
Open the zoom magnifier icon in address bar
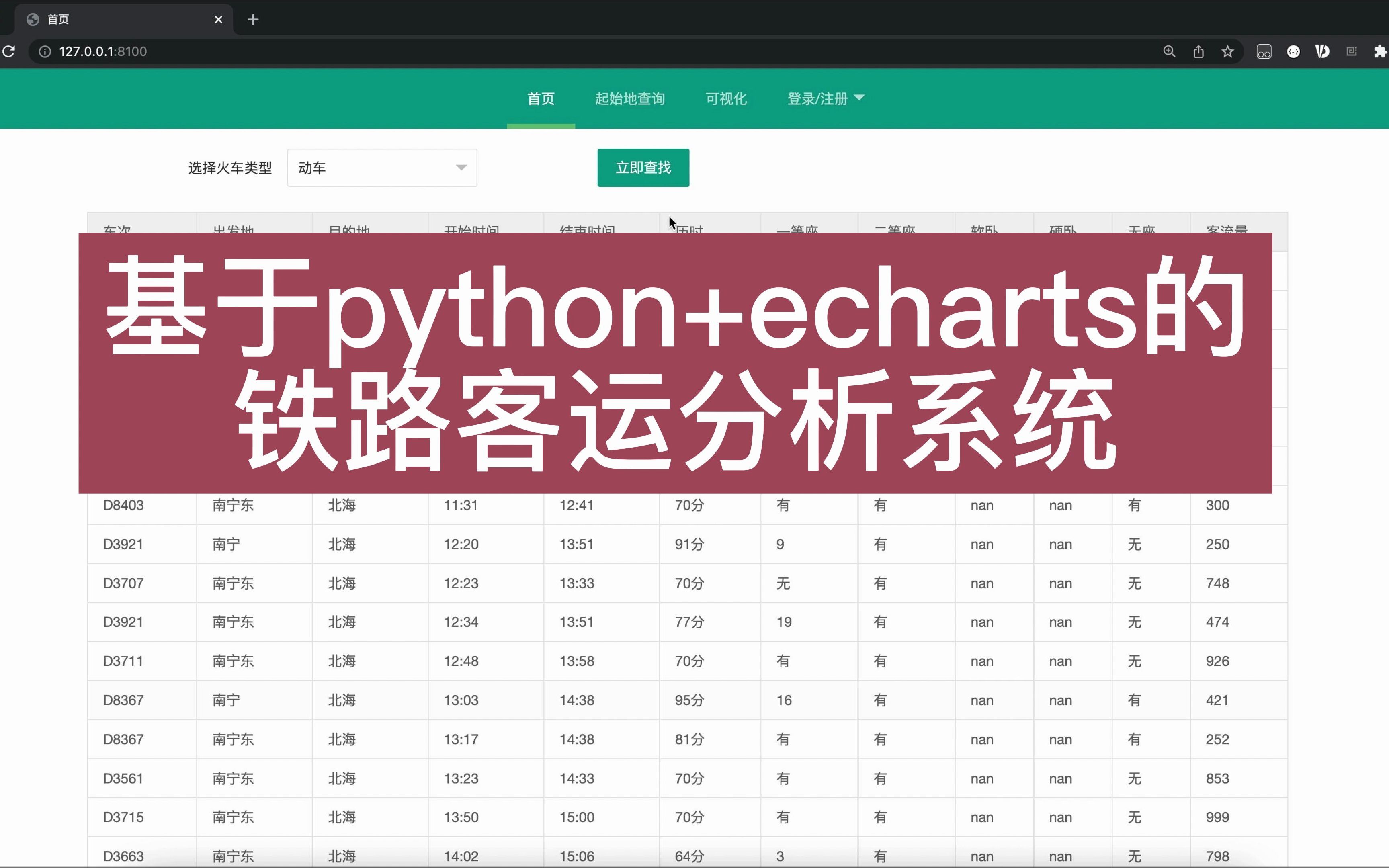pyautogui.click(x=1169, y=52)
